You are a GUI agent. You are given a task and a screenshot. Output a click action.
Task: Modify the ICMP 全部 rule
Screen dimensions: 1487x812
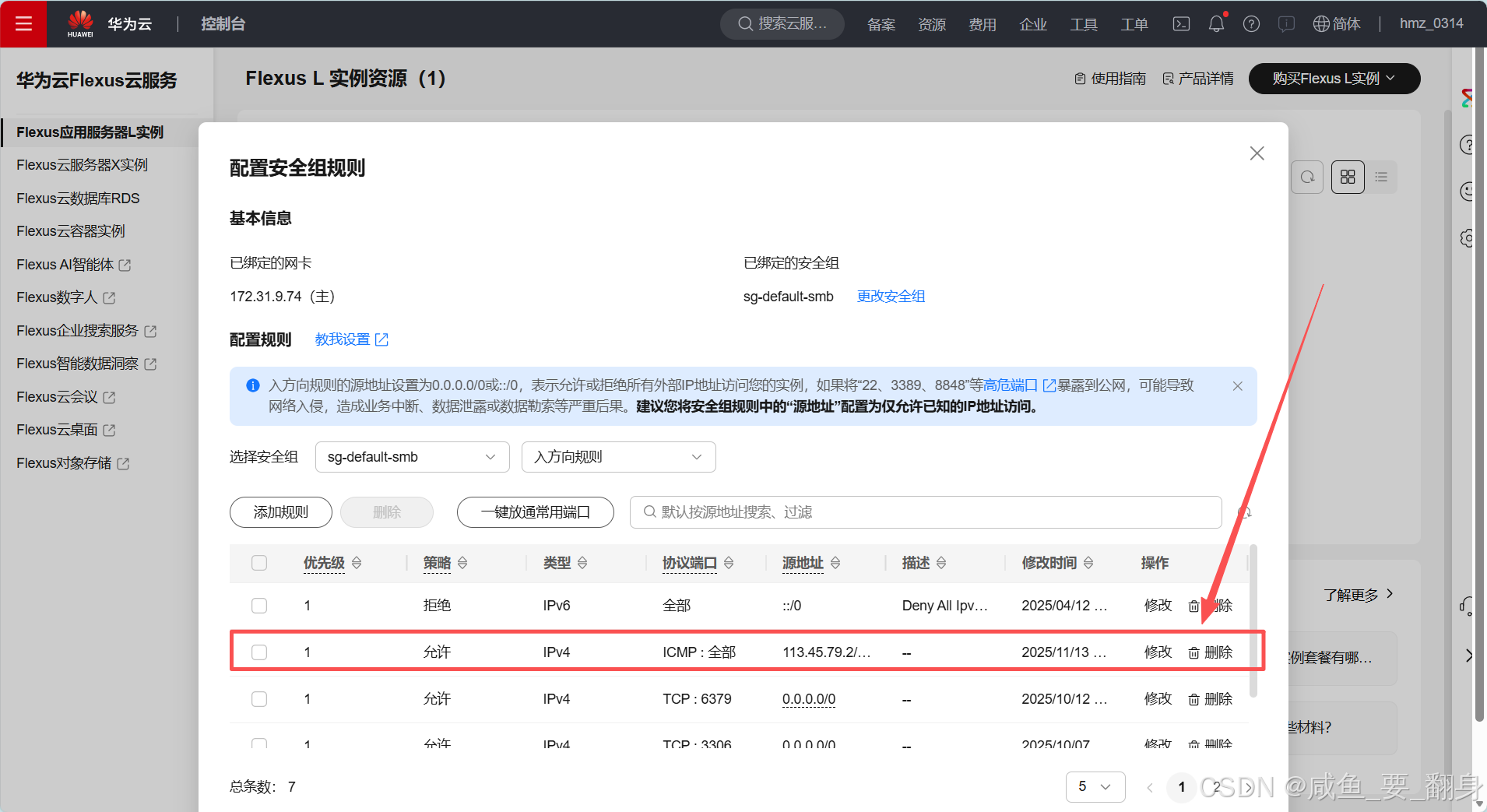tap(1158, 652)
